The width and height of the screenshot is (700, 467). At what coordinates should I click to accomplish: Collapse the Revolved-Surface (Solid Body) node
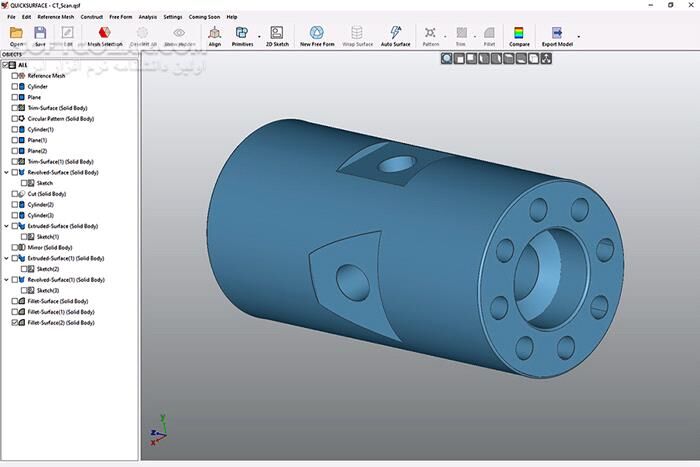coord(6,172)
